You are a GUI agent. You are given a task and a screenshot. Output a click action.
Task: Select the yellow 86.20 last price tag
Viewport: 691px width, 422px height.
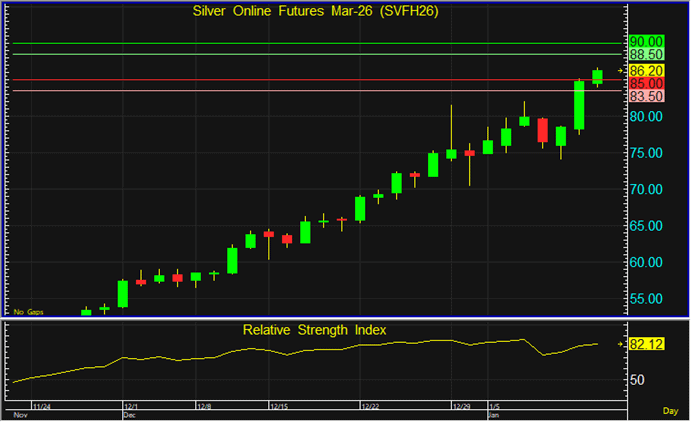click(645, 71)
